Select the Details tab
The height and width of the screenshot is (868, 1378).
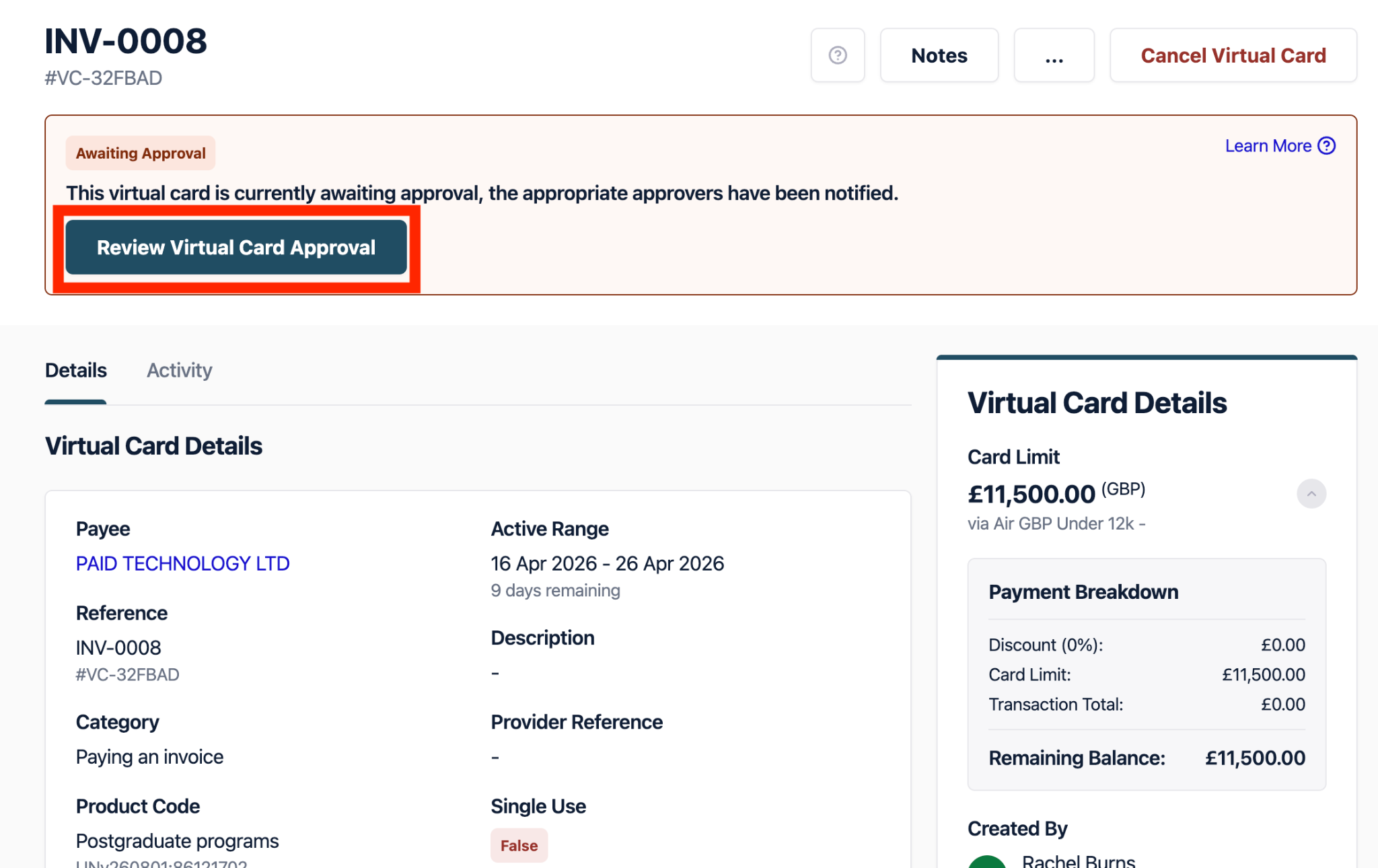[x=76, y=371]
